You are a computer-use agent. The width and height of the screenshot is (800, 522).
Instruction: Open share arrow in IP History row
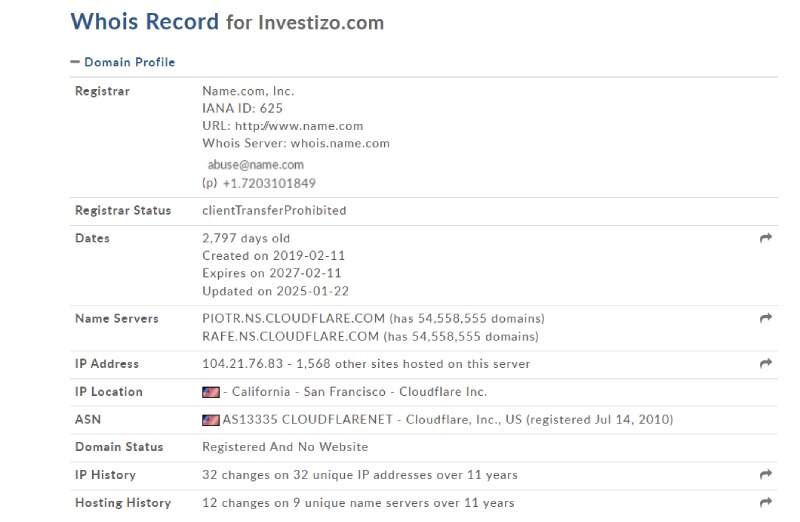pos(765,475)
